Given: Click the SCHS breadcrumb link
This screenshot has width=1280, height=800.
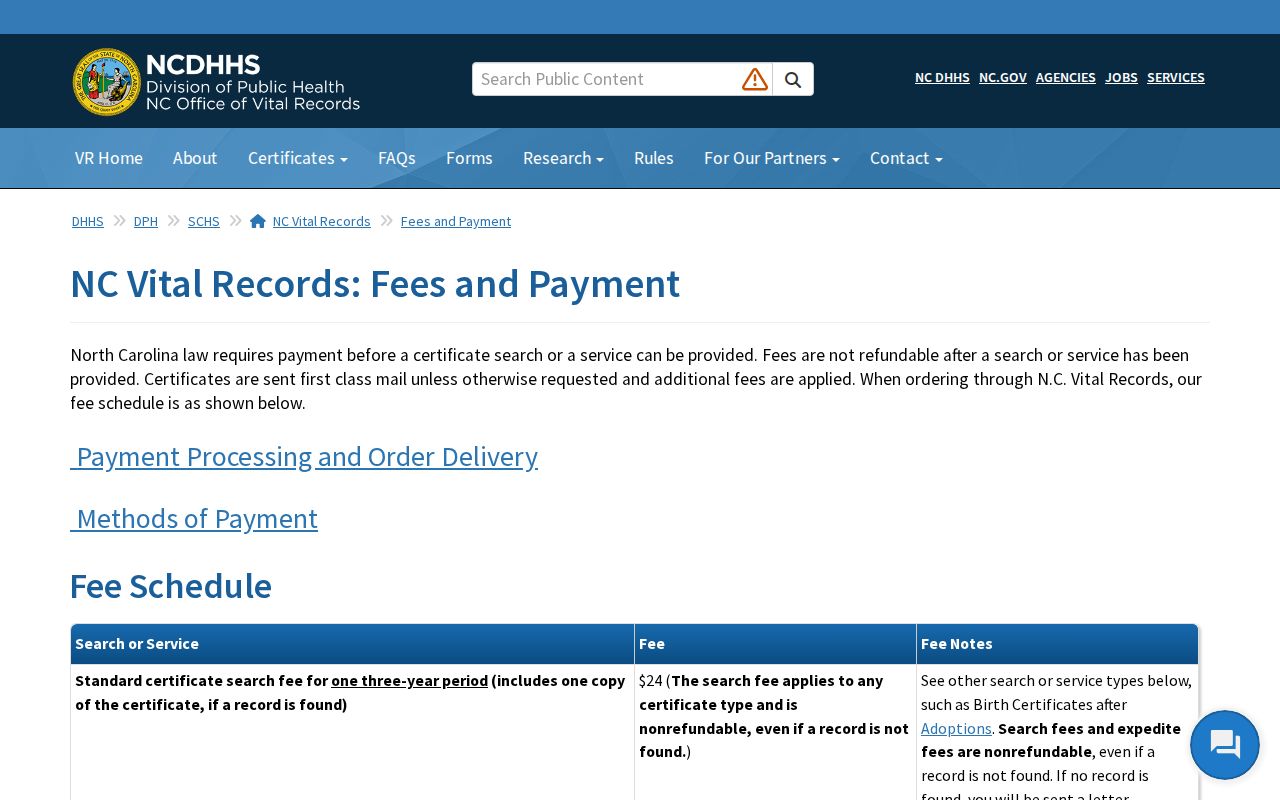Looking at the screenshot, I should [204, 221].
